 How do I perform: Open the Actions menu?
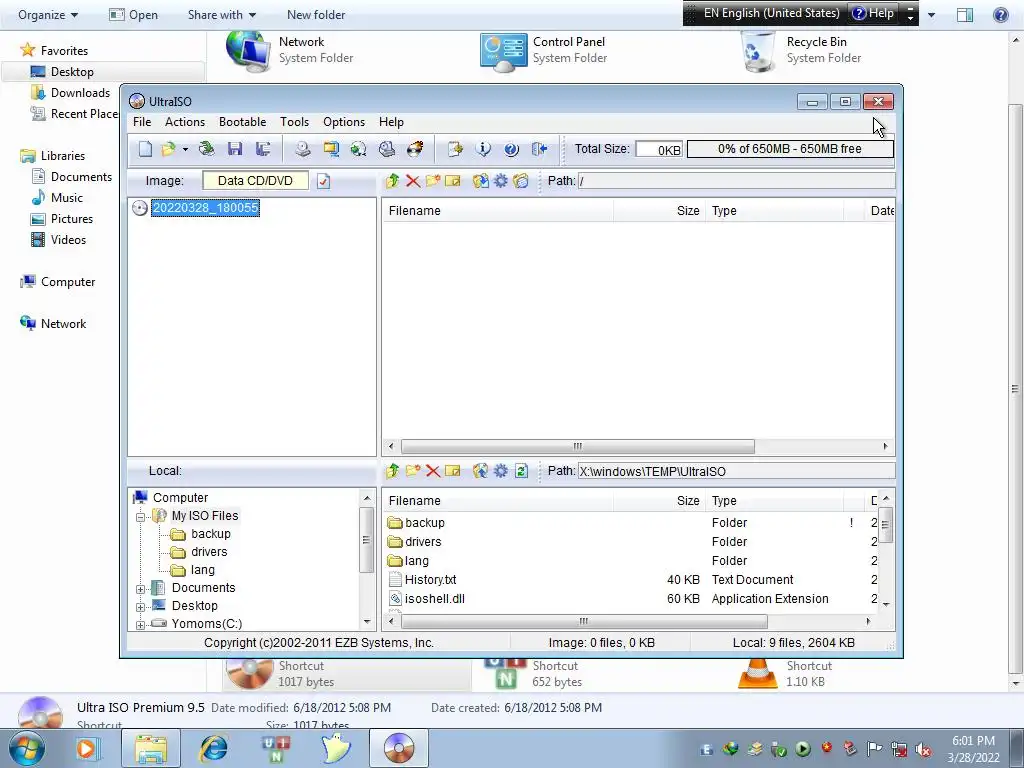(185, 122)
